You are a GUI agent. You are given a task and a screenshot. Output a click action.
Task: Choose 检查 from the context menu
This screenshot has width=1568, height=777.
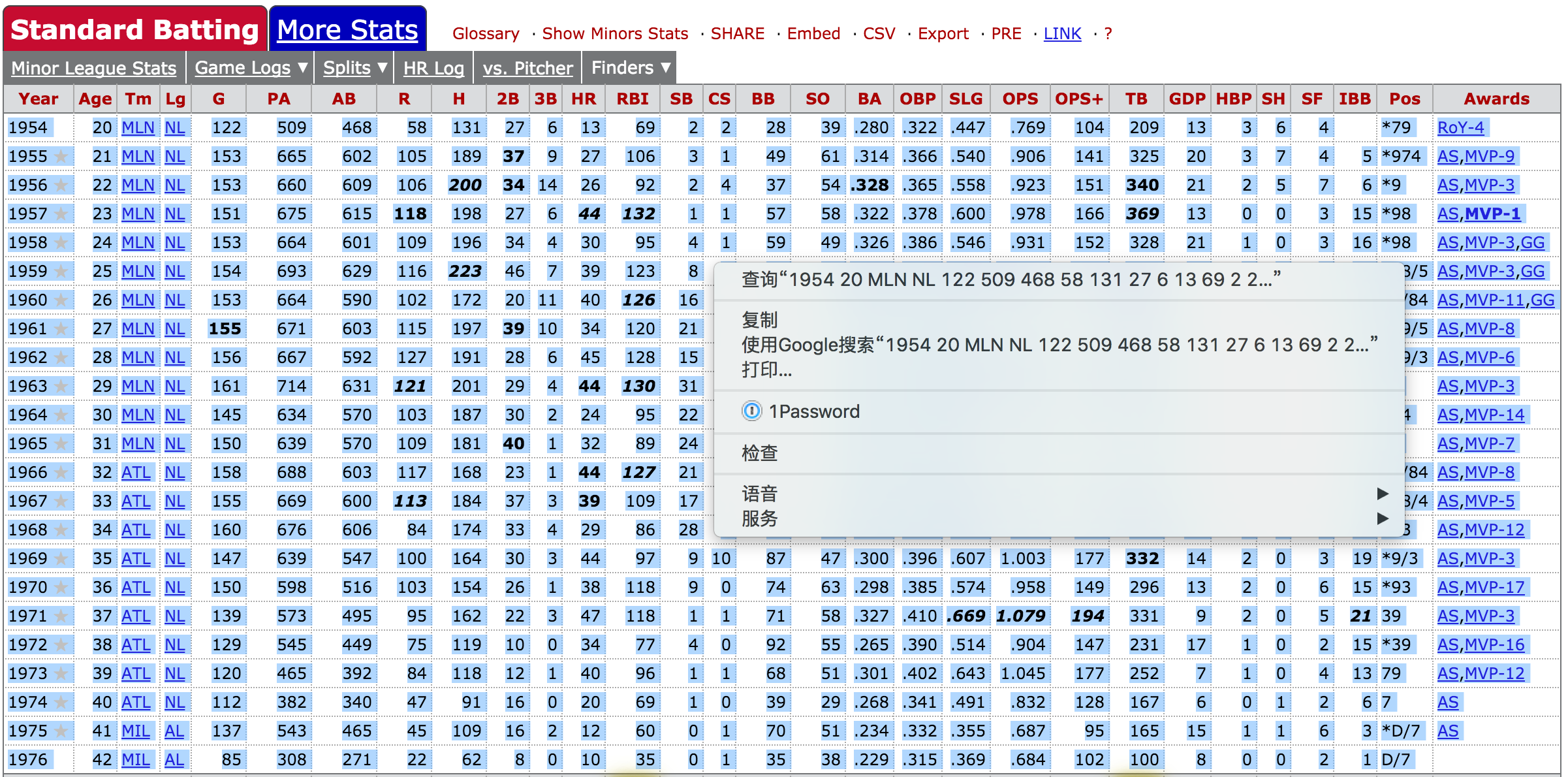[x=759, y=453]
